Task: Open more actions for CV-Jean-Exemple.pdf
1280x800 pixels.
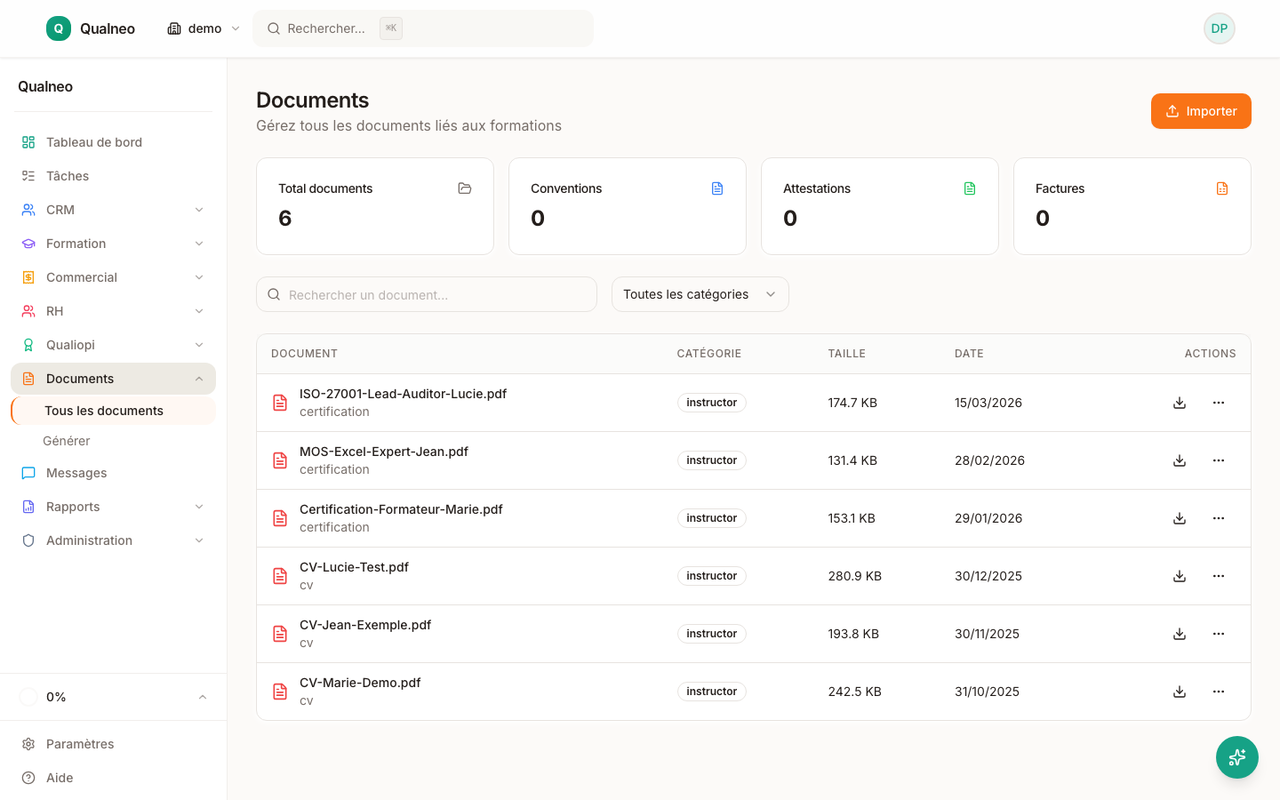Action: pyautogui.click(x=1218, y=634)
